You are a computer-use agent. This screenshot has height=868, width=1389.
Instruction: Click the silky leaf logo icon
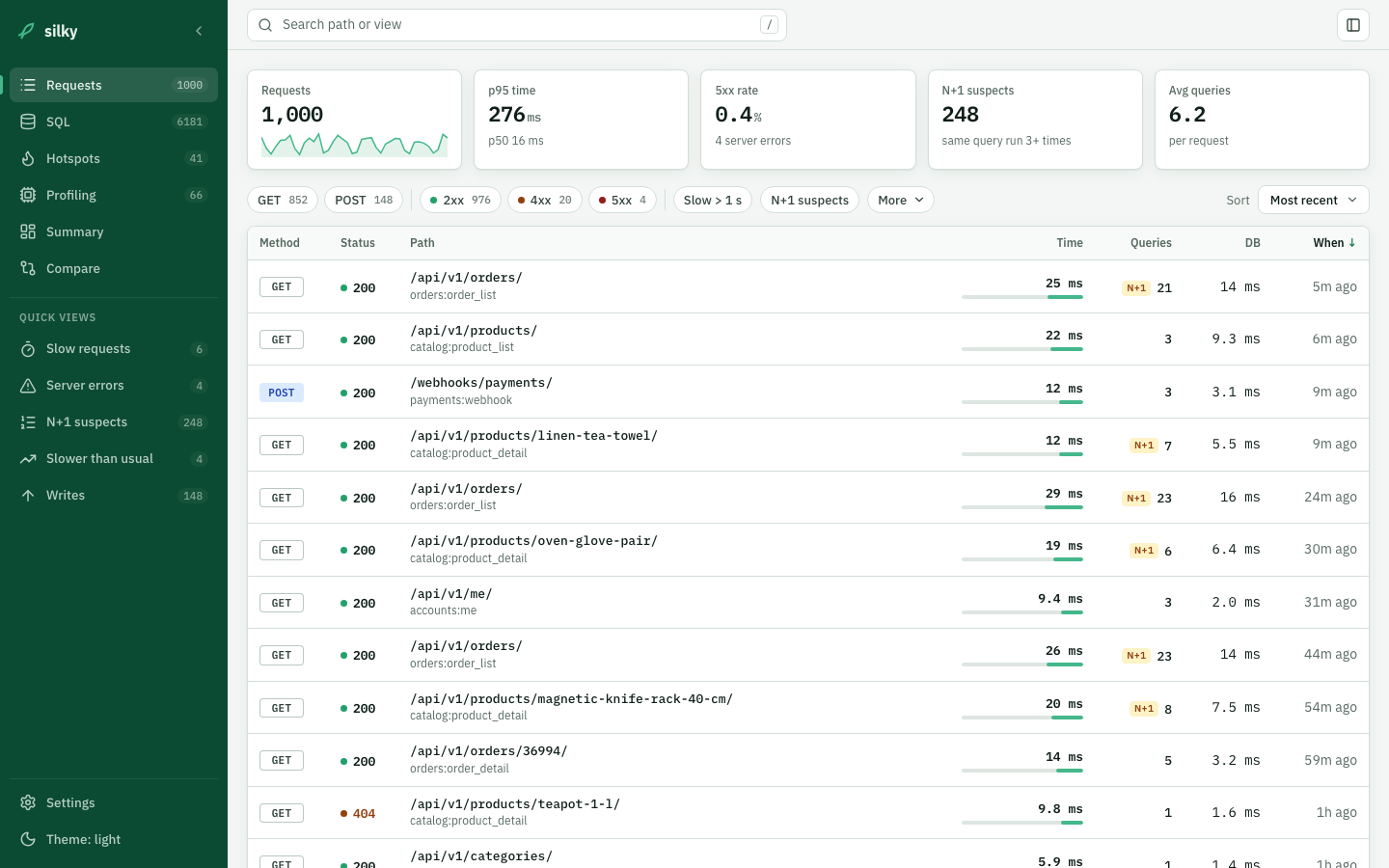(27, 31)
